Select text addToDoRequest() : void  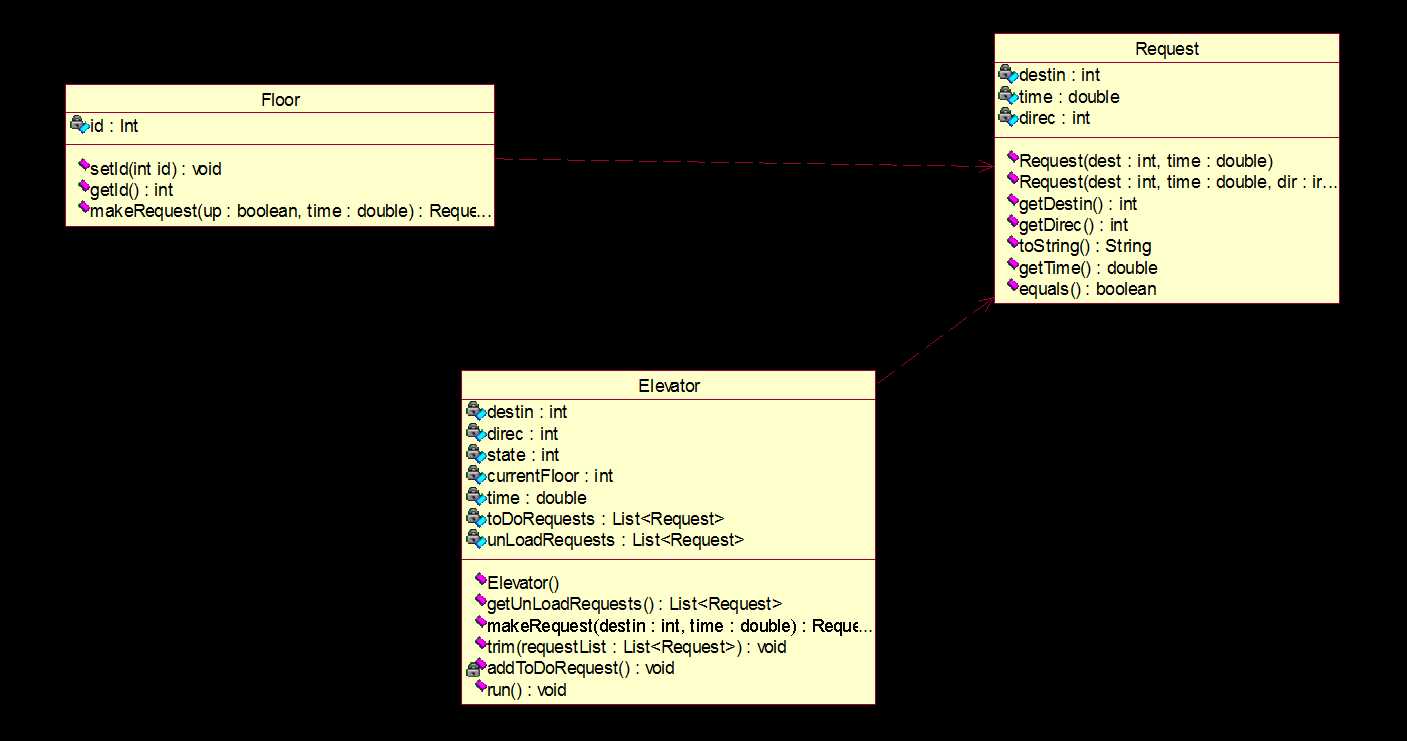581,667
